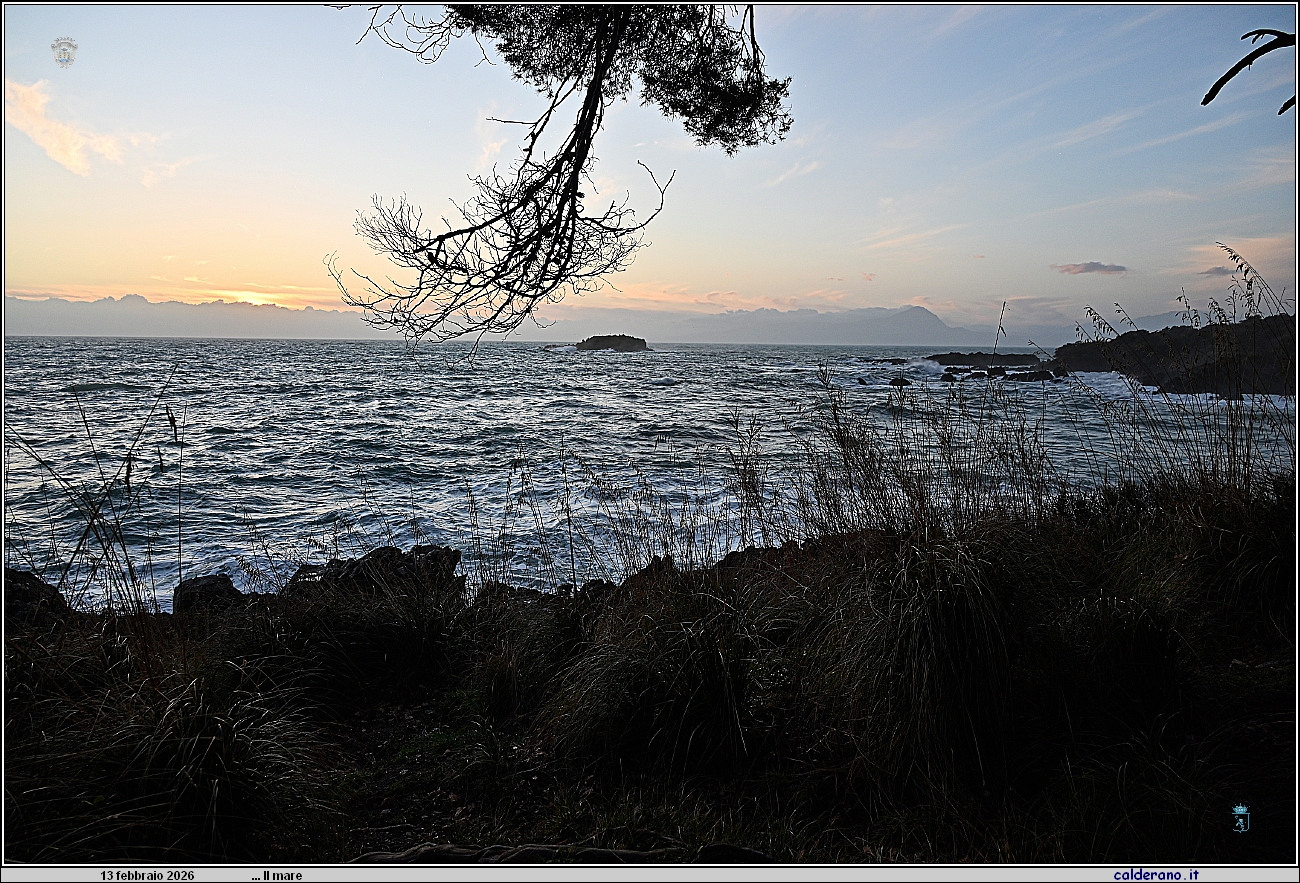Image resolution: width=1300 pixels, height=883 pixels.
Task: Click the small purple cloud on right
Action: coord(1089,268)
